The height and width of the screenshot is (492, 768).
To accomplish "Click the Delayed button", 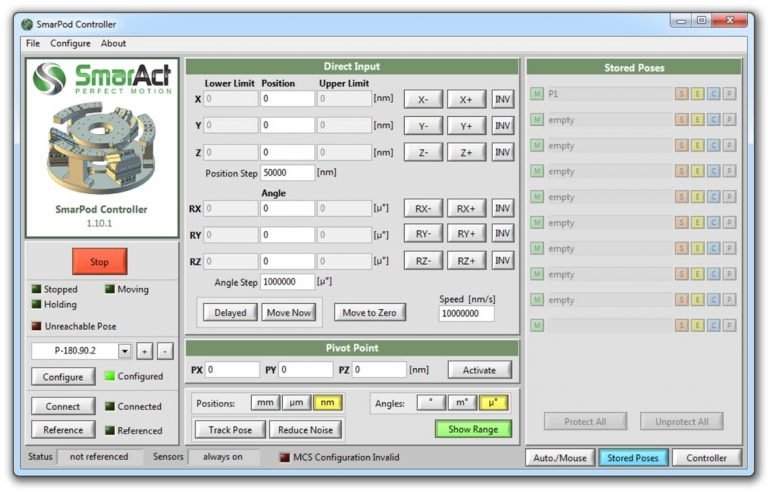I will (x=230, y=313).
